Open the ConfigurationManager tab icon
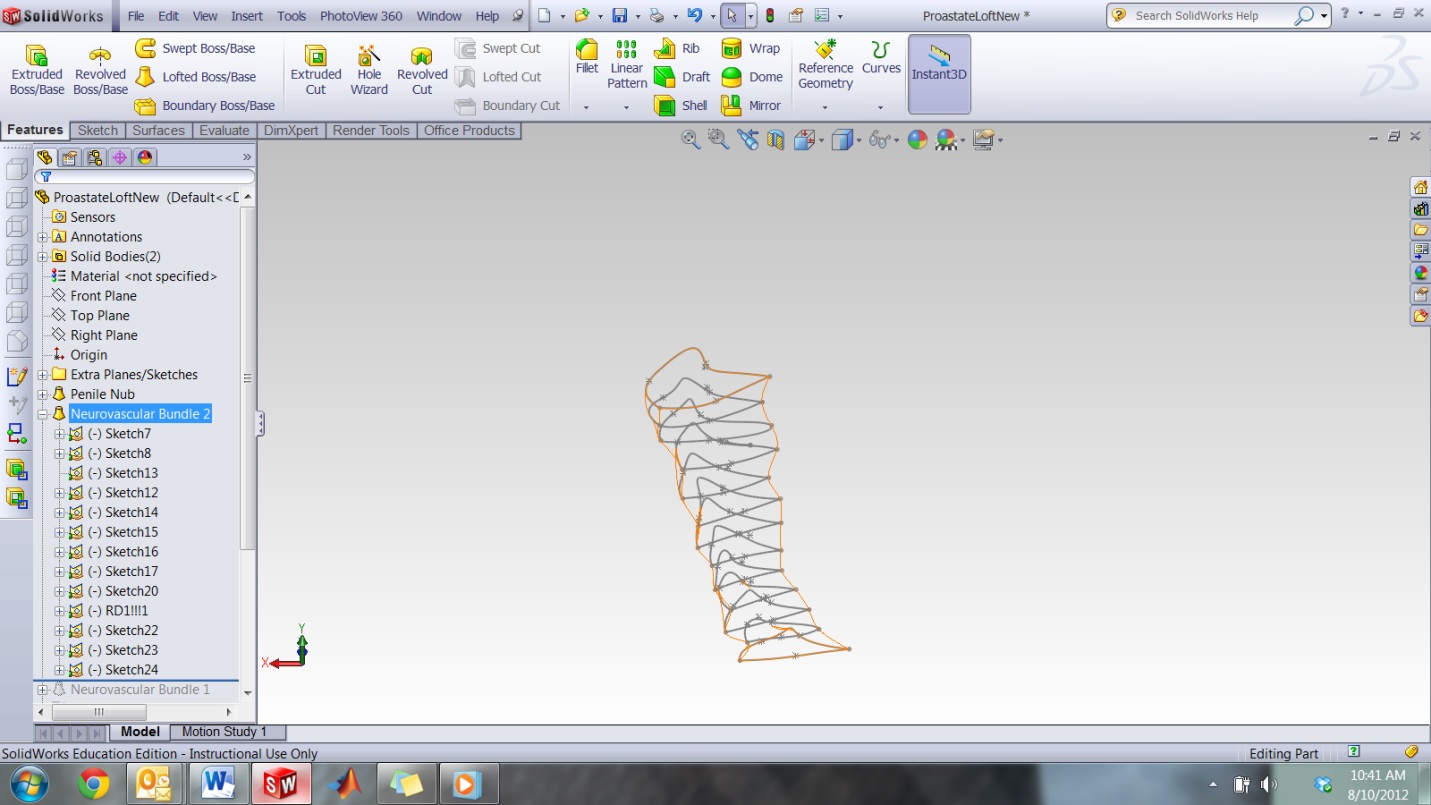1431x805 pixels. pyautogui.click(x=94, y=157)
